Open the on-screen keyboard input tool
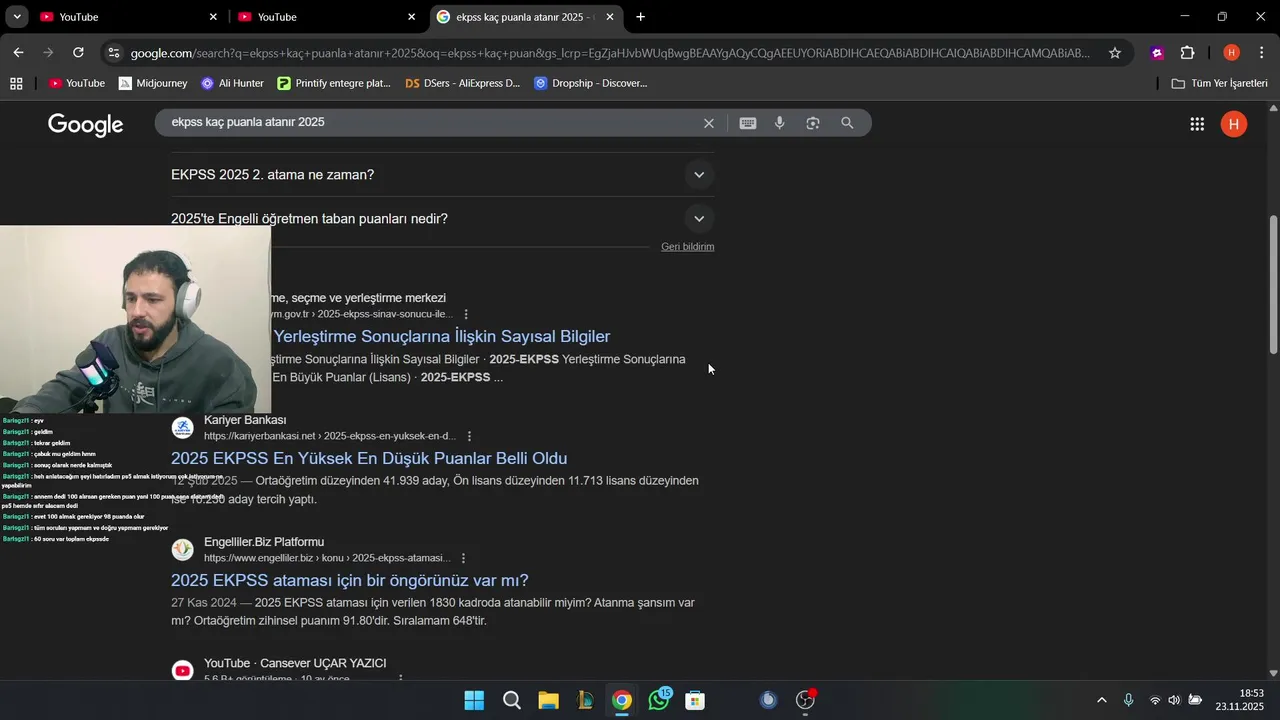This screenshot has height=720, width=1280. [748, 123]
